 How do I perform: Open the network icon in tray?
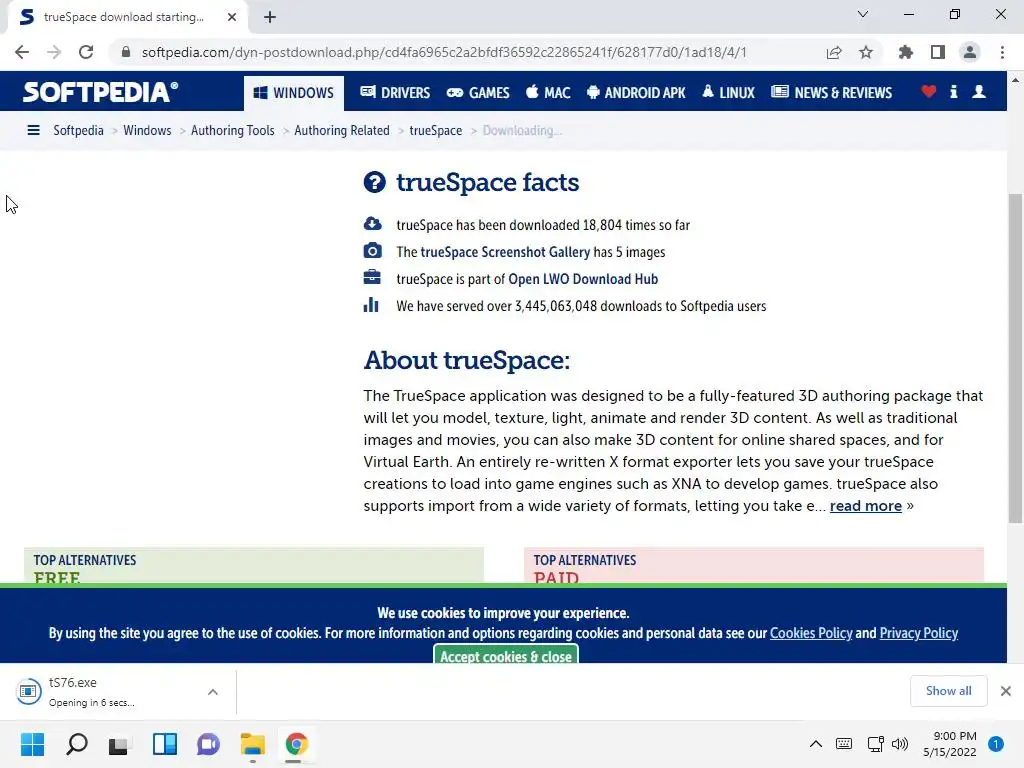(875, 744)
